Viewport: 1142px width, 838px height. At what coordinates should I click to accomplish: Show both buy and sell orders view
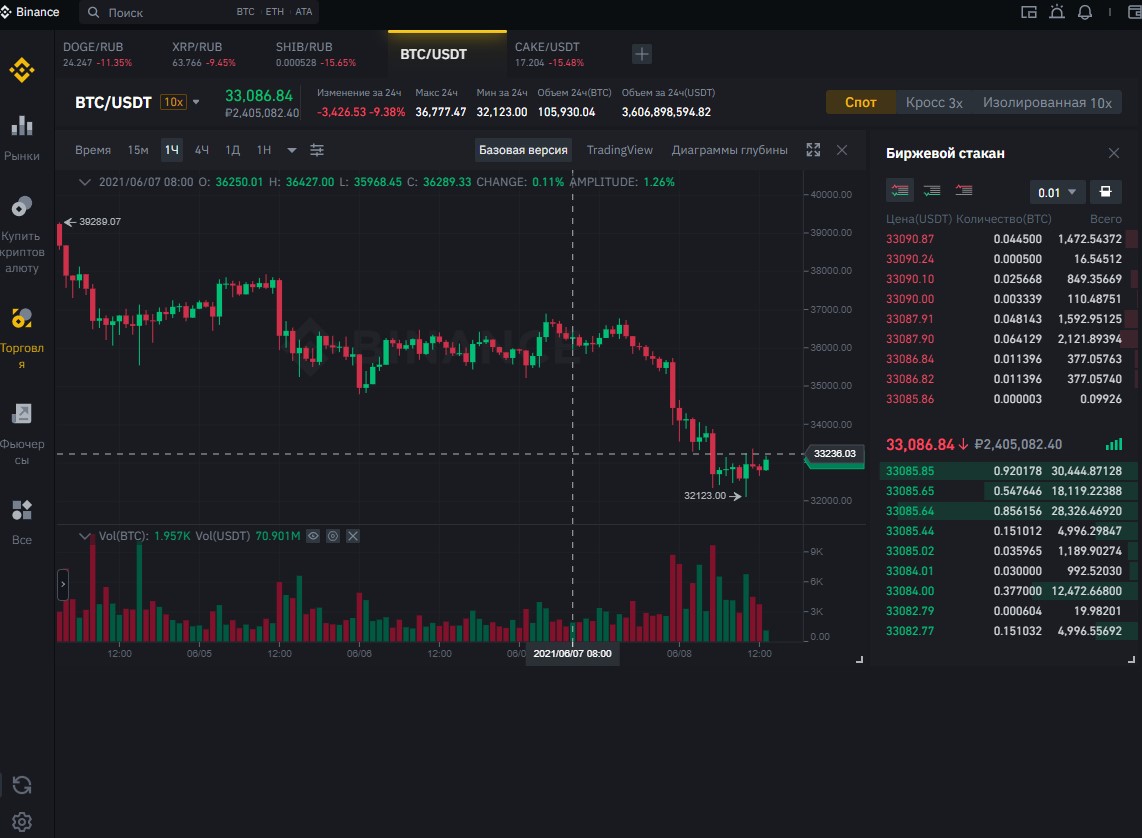(x=900, y=191)
